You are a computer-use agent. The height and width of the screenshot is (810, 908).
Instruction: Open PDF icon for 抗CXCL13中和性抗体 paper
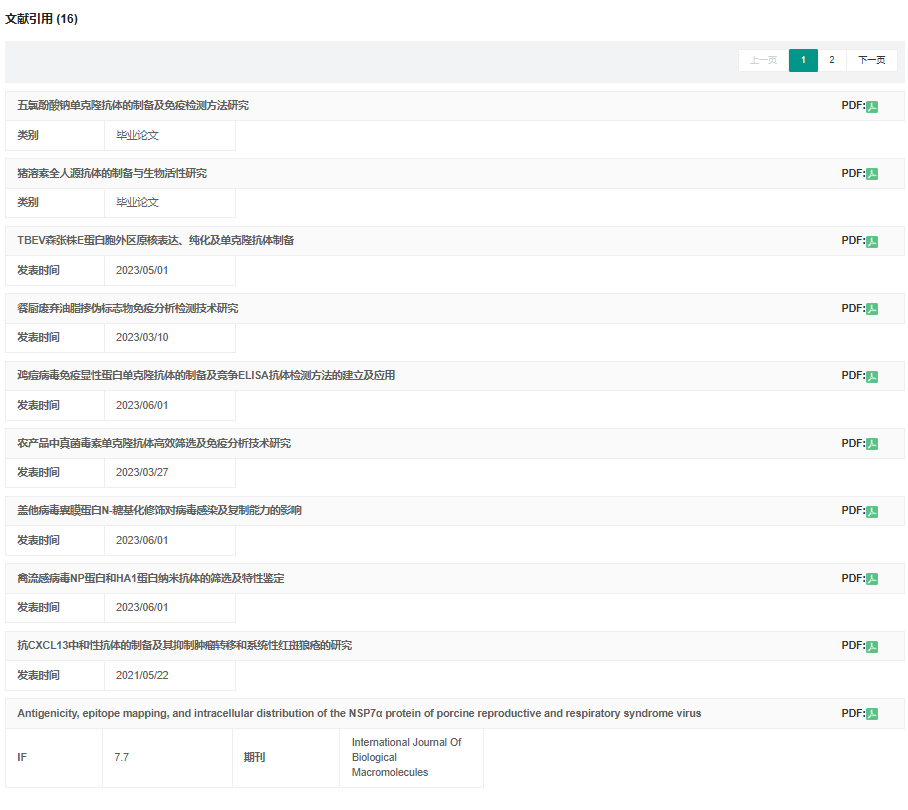(x=872, y=646)
